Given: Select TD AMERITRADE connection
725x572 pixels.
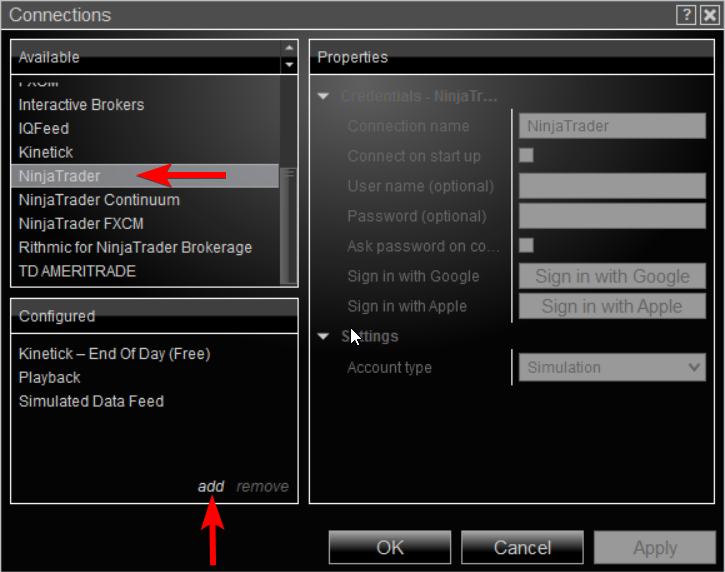Looking at the screenshot, I should tap(145, 271).
